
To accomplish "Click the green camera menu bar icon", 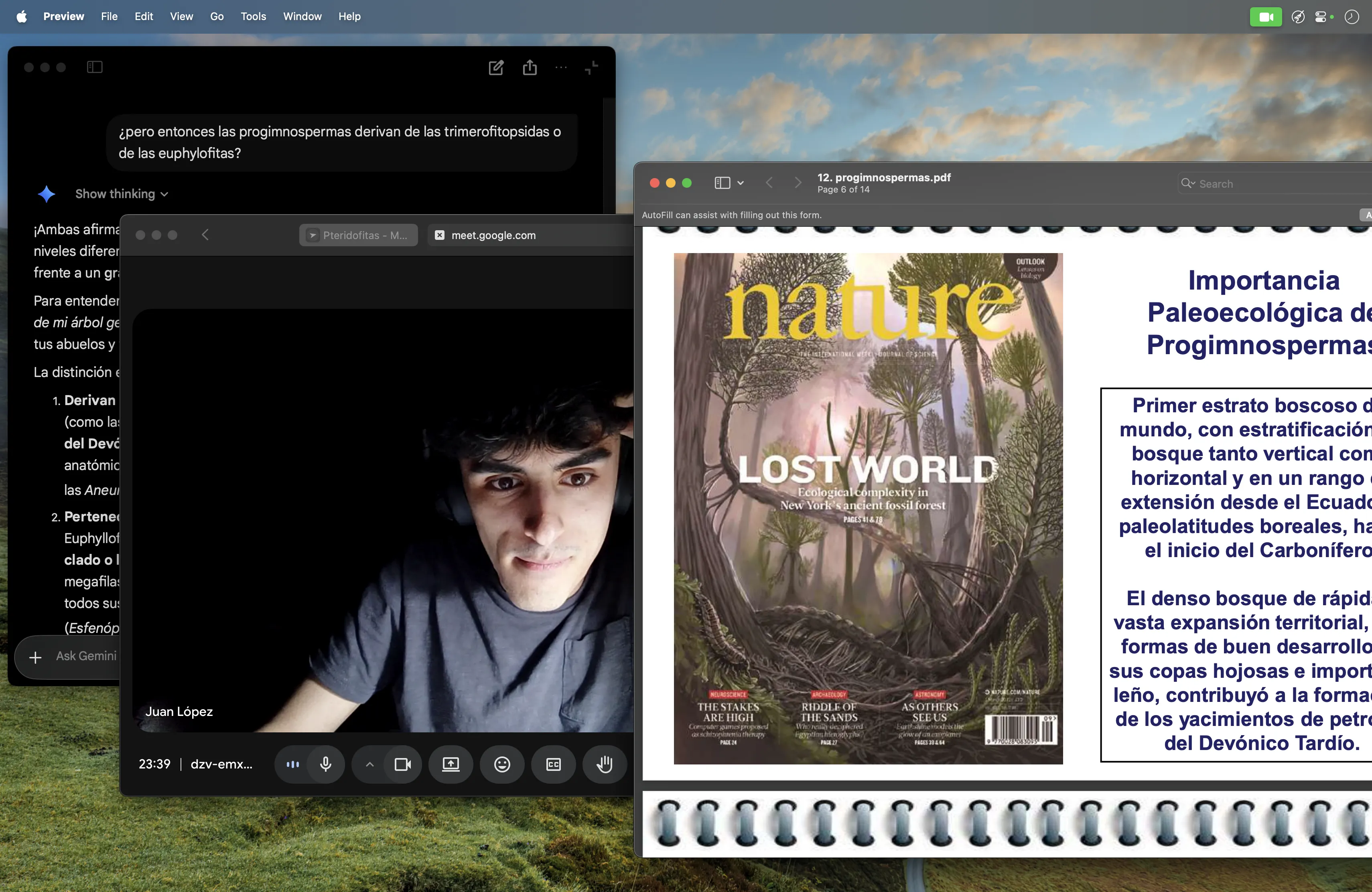I will [x=1266, y=17].
